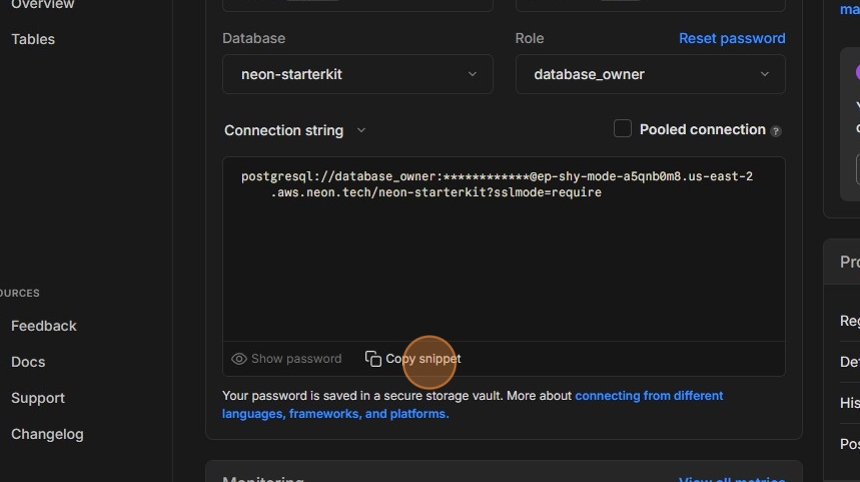860x482 pixels.
Task: Open the Docs sidebar item
Action: 28,362
